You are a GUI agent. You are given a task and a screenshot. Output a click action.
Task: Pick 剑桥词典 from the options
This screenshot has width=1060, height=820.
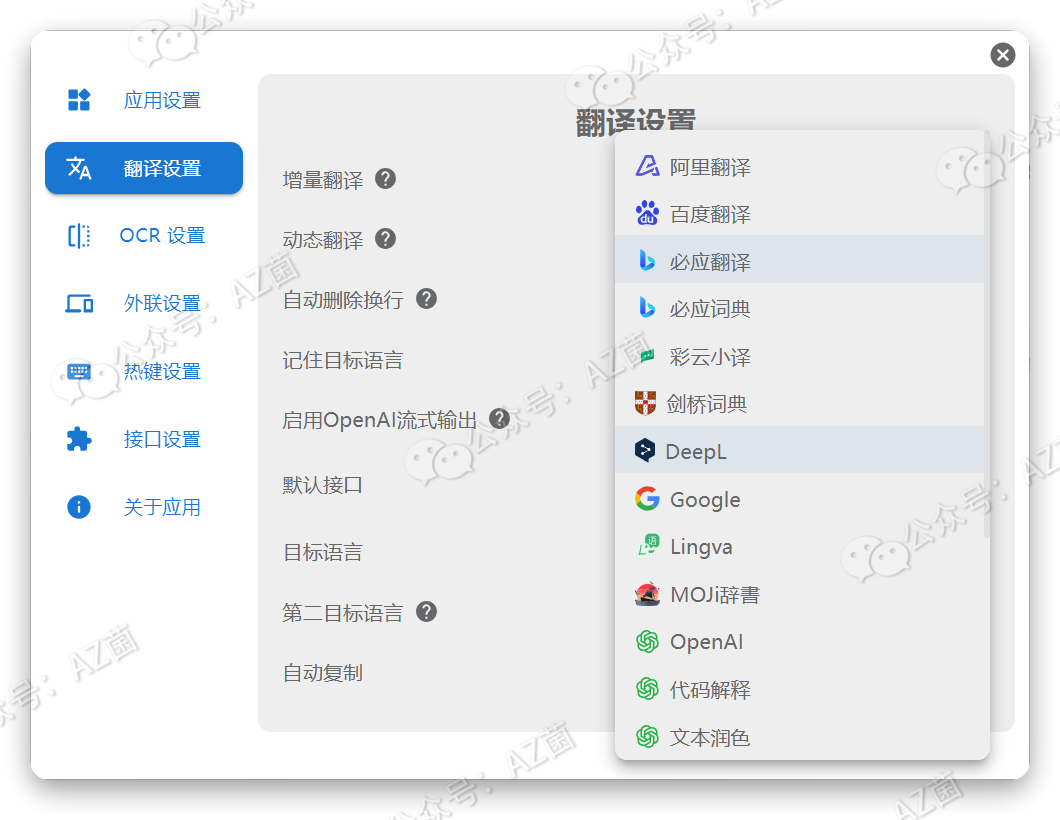click(x=799, y=404)
